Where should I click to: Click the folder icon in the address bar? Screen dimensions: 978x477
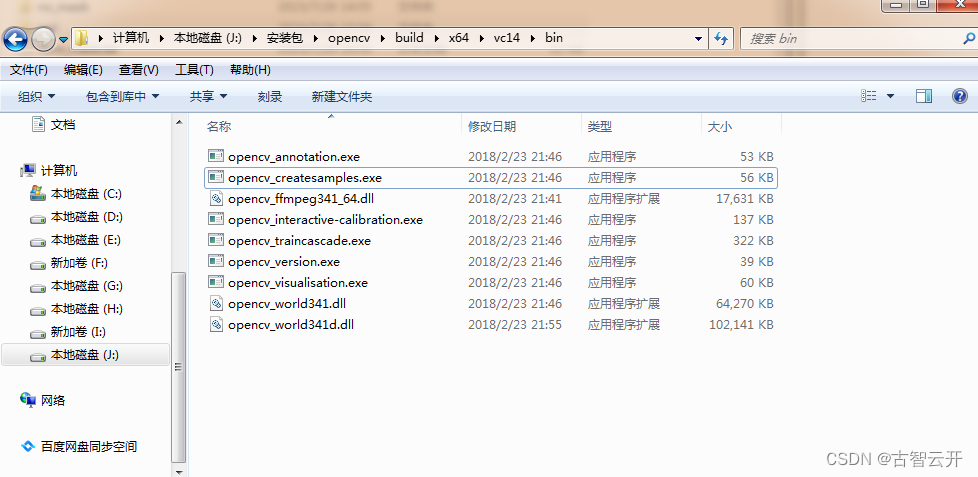click(81, 39)
